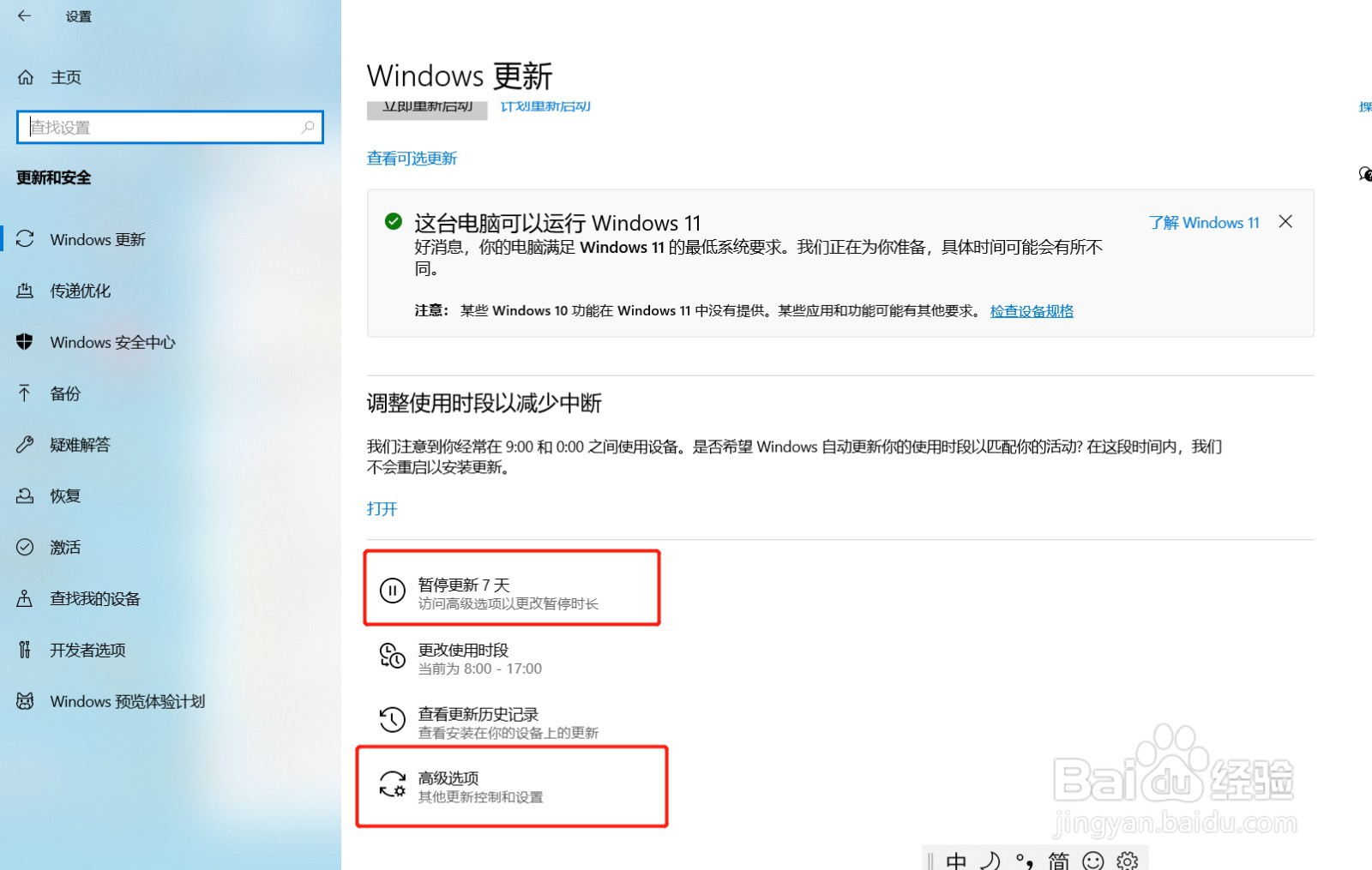
Task: Open 传递优化 via its icon
Action: 25,291
